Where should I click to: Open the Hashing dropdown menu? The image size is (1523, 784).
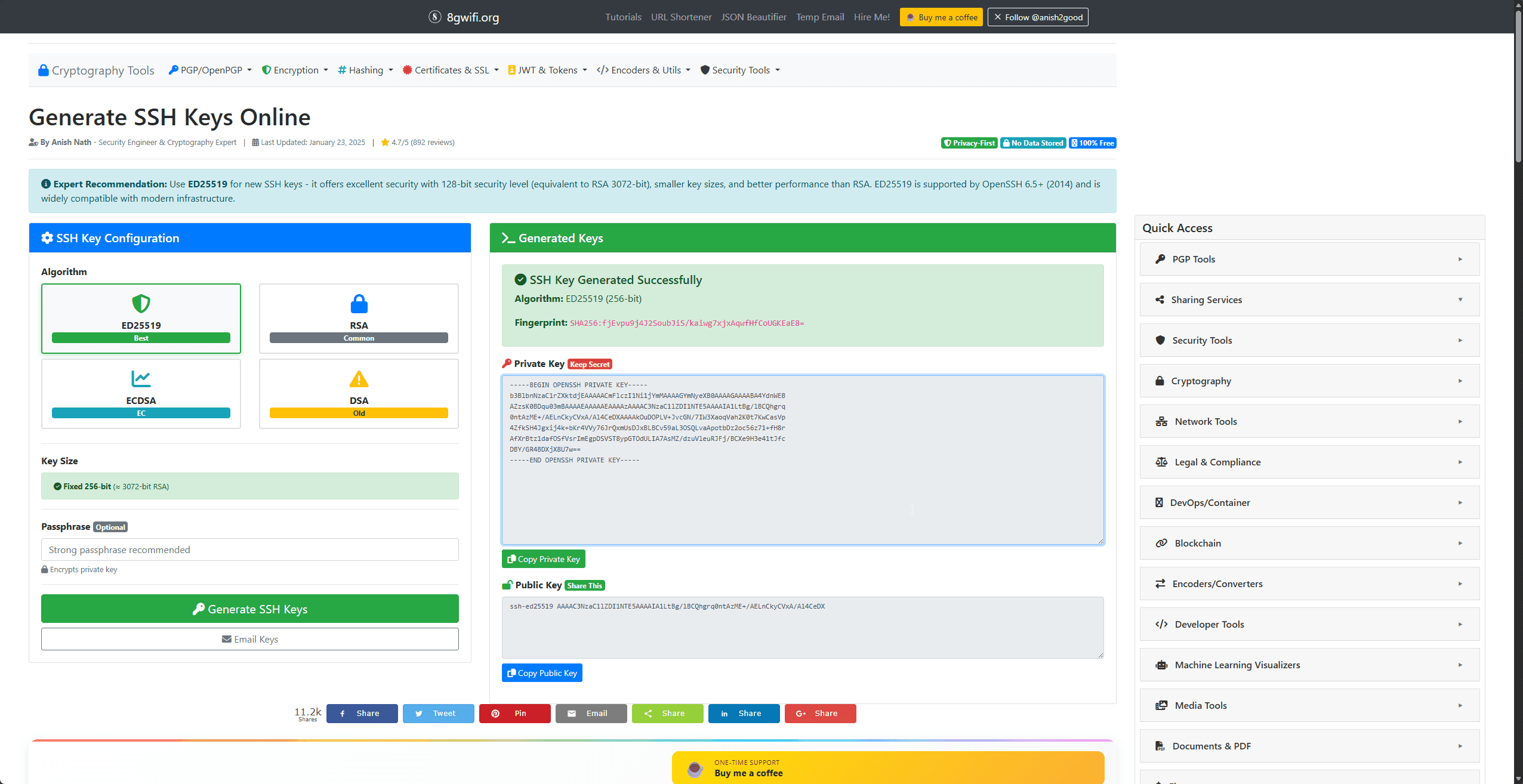tap(365, 70)
